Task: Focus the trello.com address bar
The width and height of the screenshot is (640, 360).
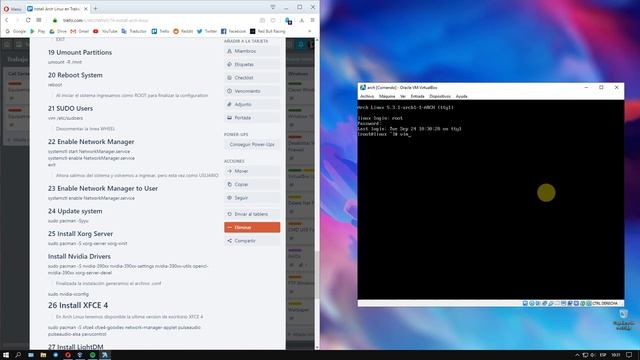Action: coord(155,20)
